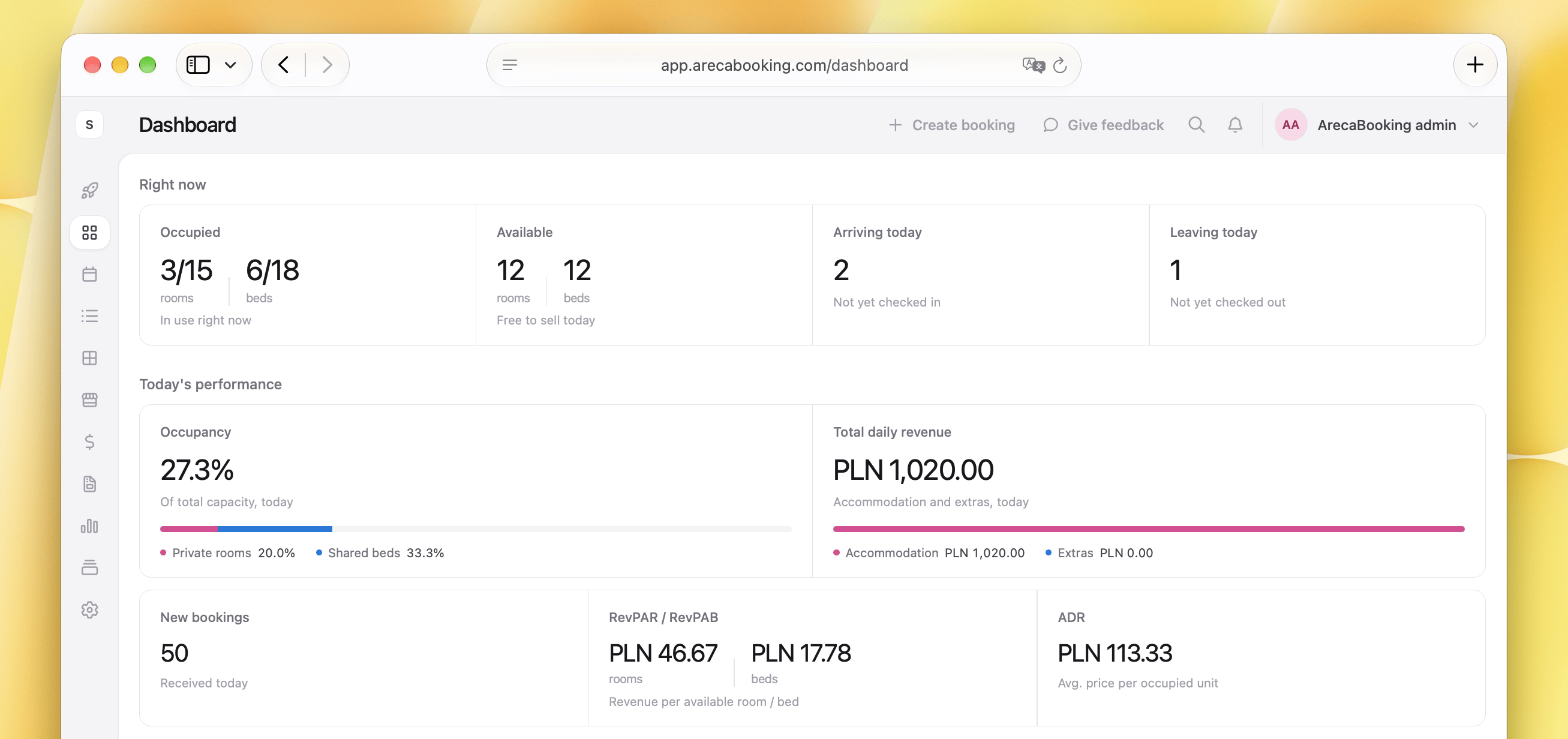
Task: Open the notifications bell
Action: 1235,125
